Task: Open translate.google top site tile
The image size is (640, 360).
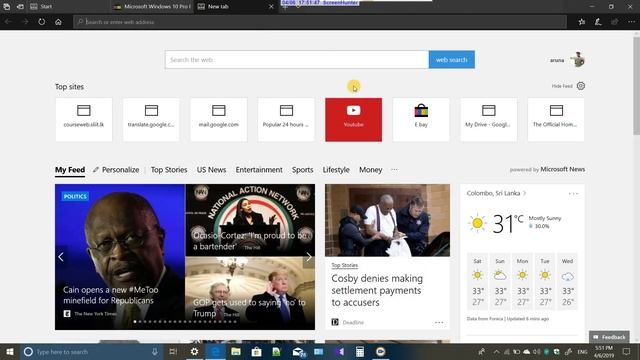Action: point(151,120)
